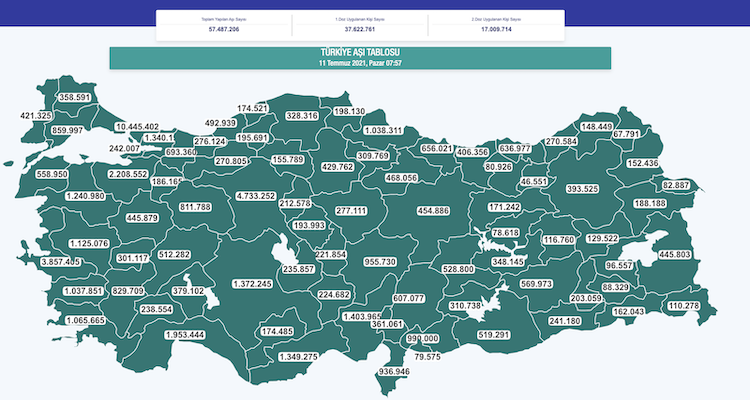
Task: Click the northwestern province labeled 358.591
Action: coord(75,97)
